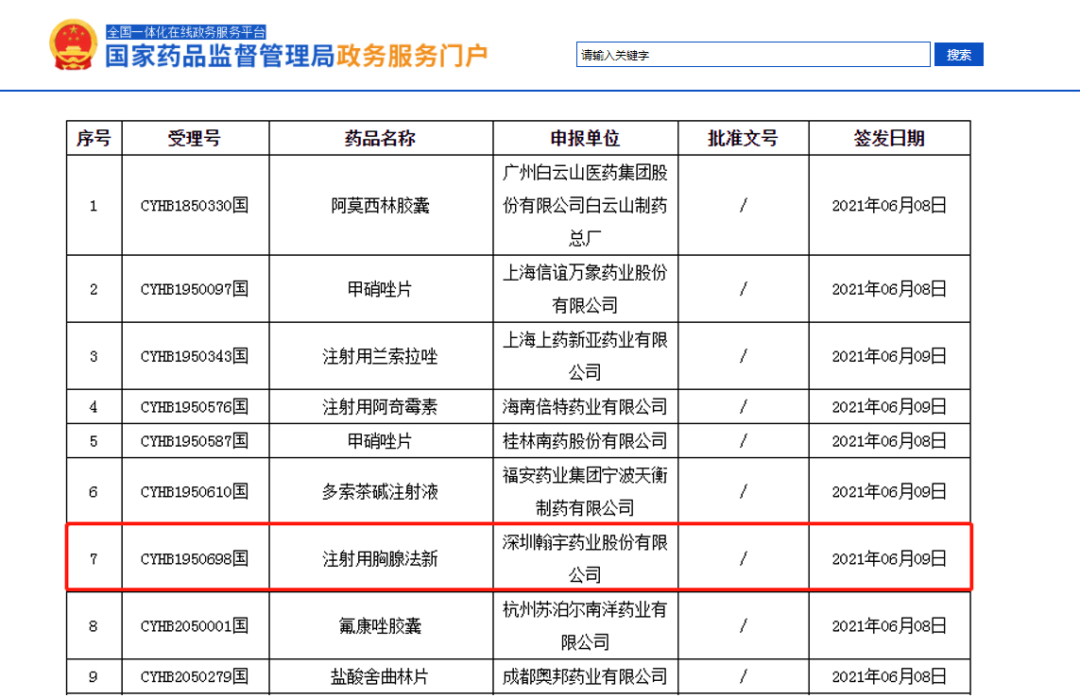Click the 受理号 column header
Image resolution: width=1080 pixels, height=698 pixels.
(x=195, y=139)
